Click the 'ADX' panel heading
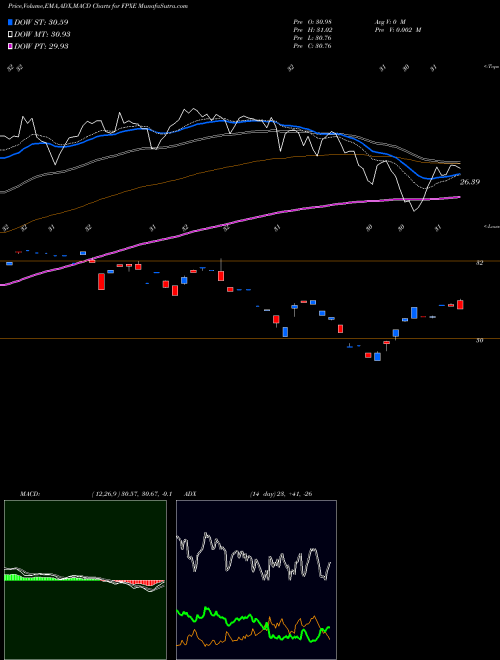 190,494
